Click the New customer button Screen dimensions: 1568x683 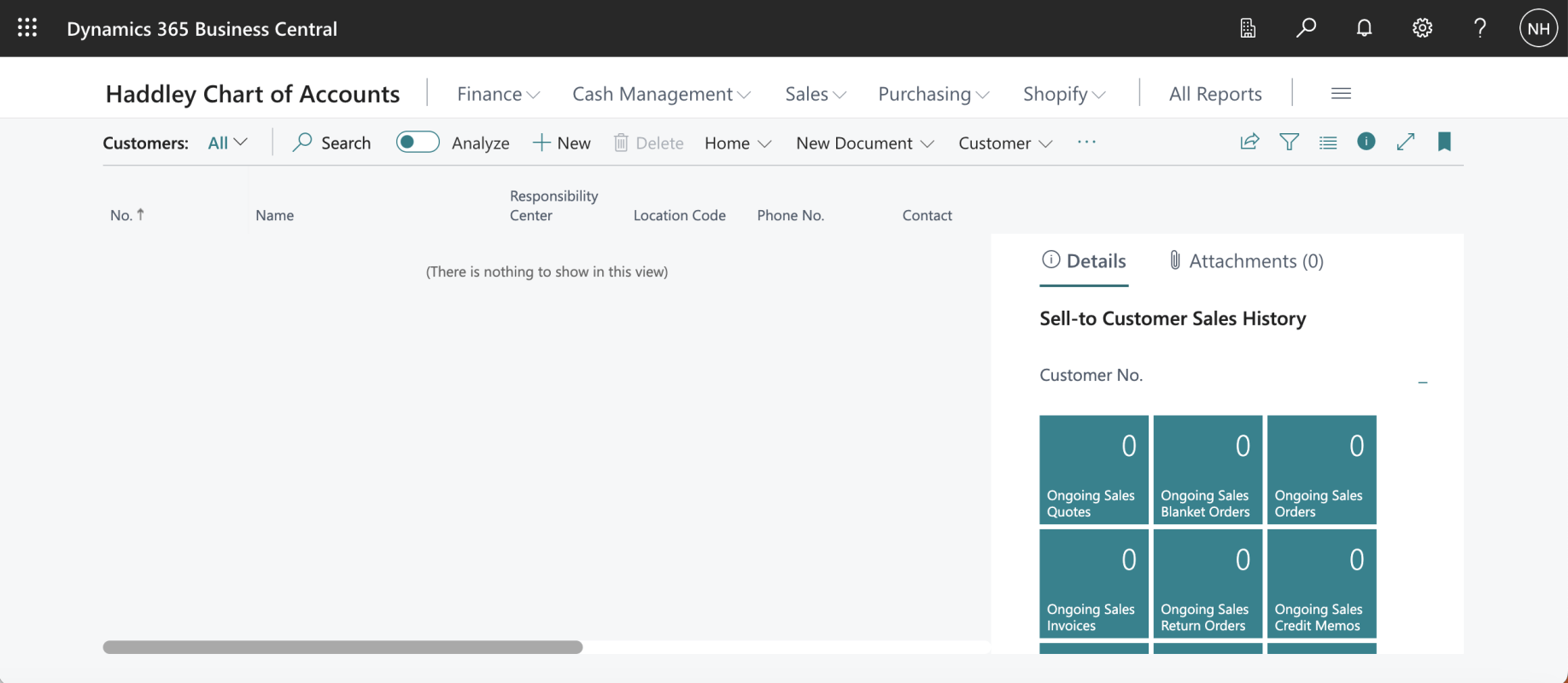[562, 143]
